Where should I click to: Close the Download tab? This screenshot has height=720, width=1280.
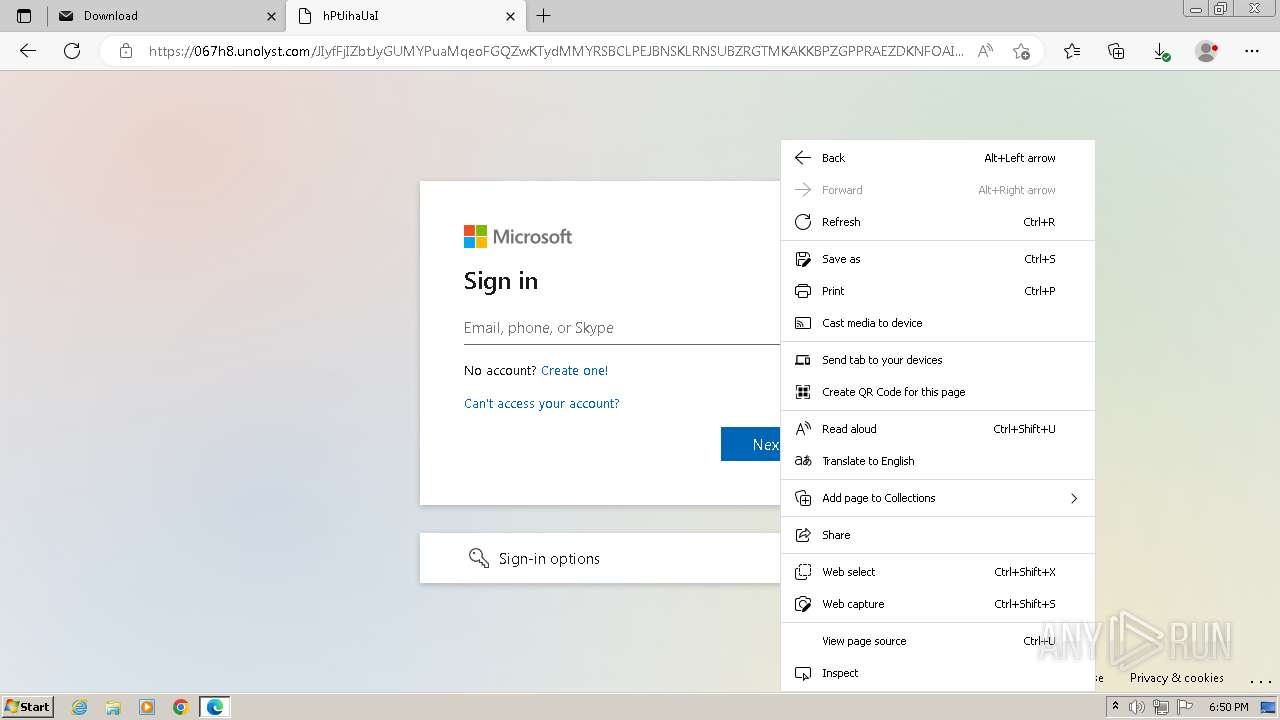[x=271, y=16]
